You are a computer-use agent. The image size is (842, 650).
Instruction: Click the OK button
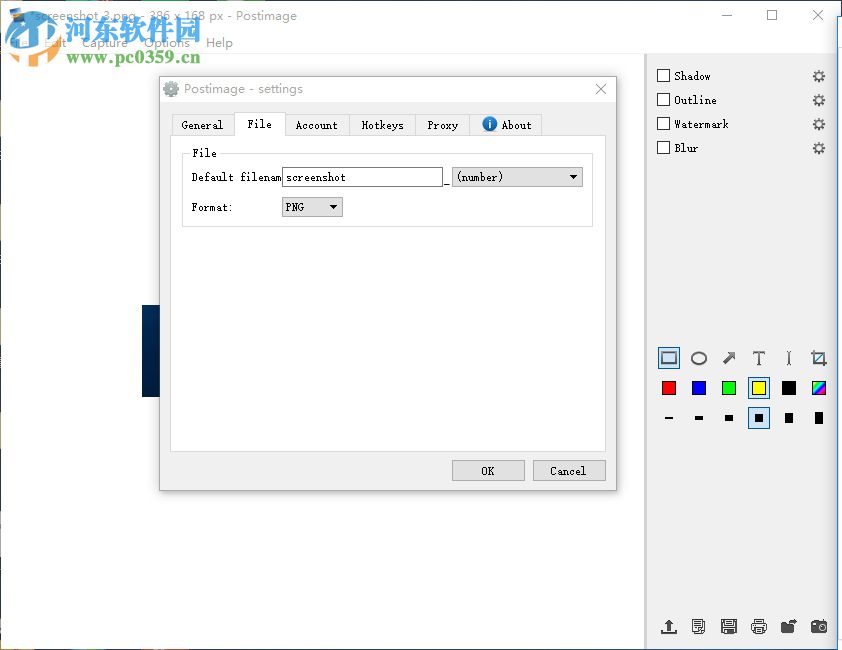pyautogui.click(x=488, y=470)
